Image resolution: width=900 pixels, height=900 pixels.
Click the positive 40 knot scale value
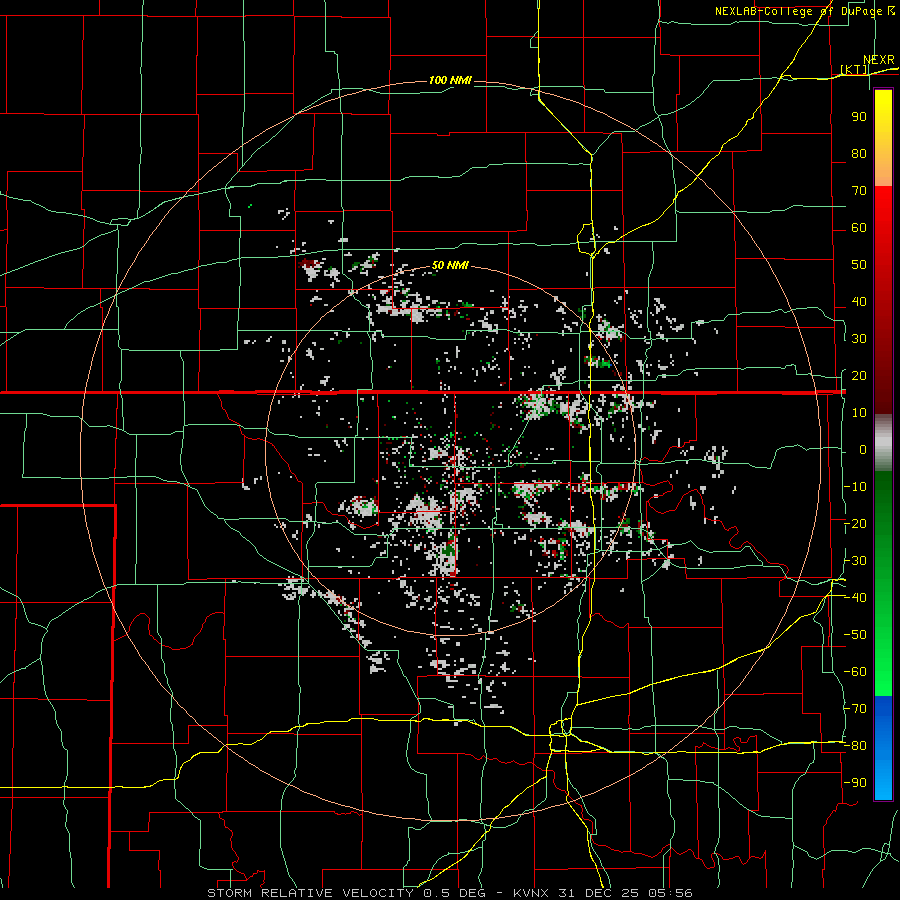[859, 302]
